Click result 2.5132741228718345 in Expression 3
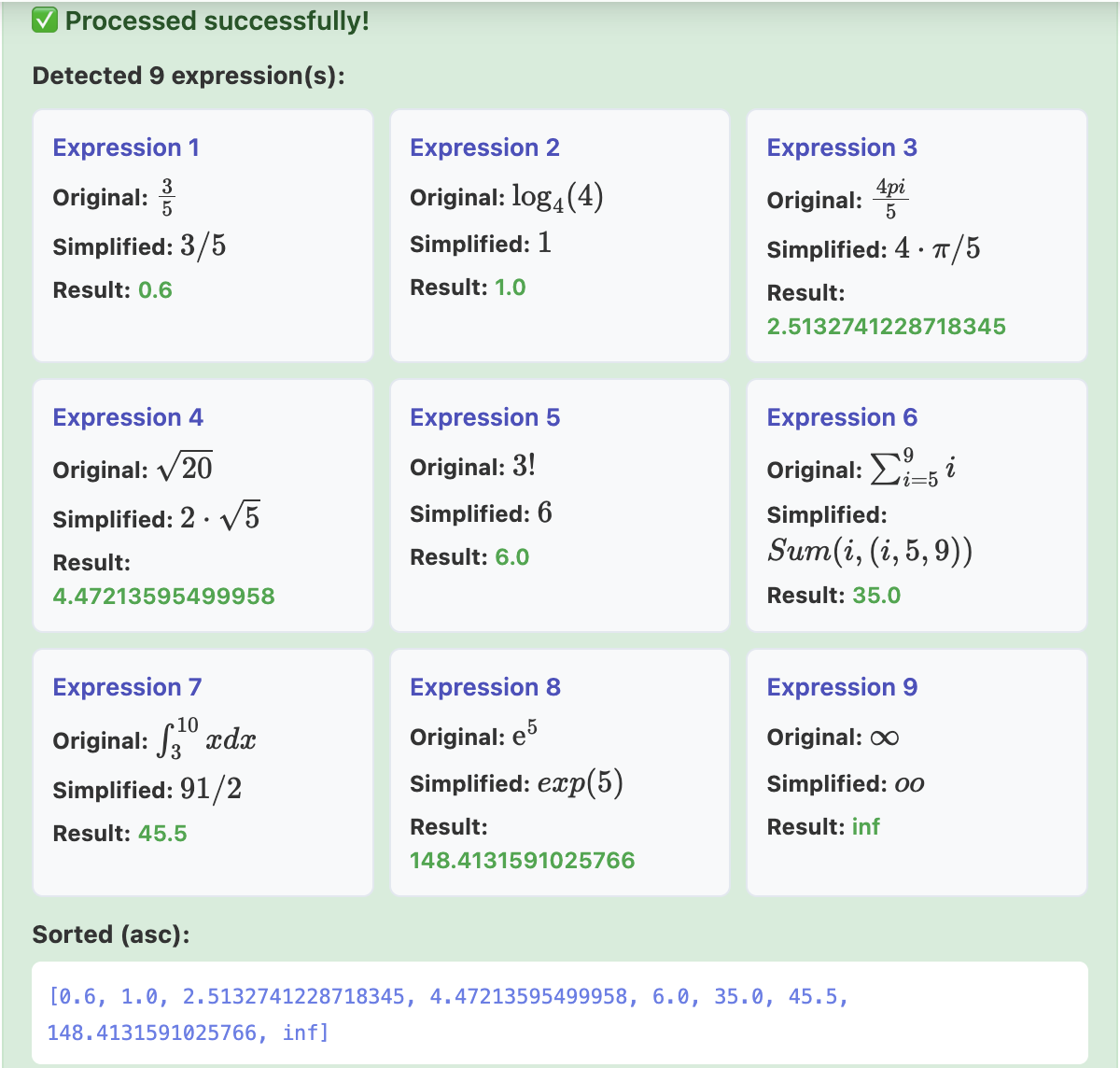 pos(886,327)
